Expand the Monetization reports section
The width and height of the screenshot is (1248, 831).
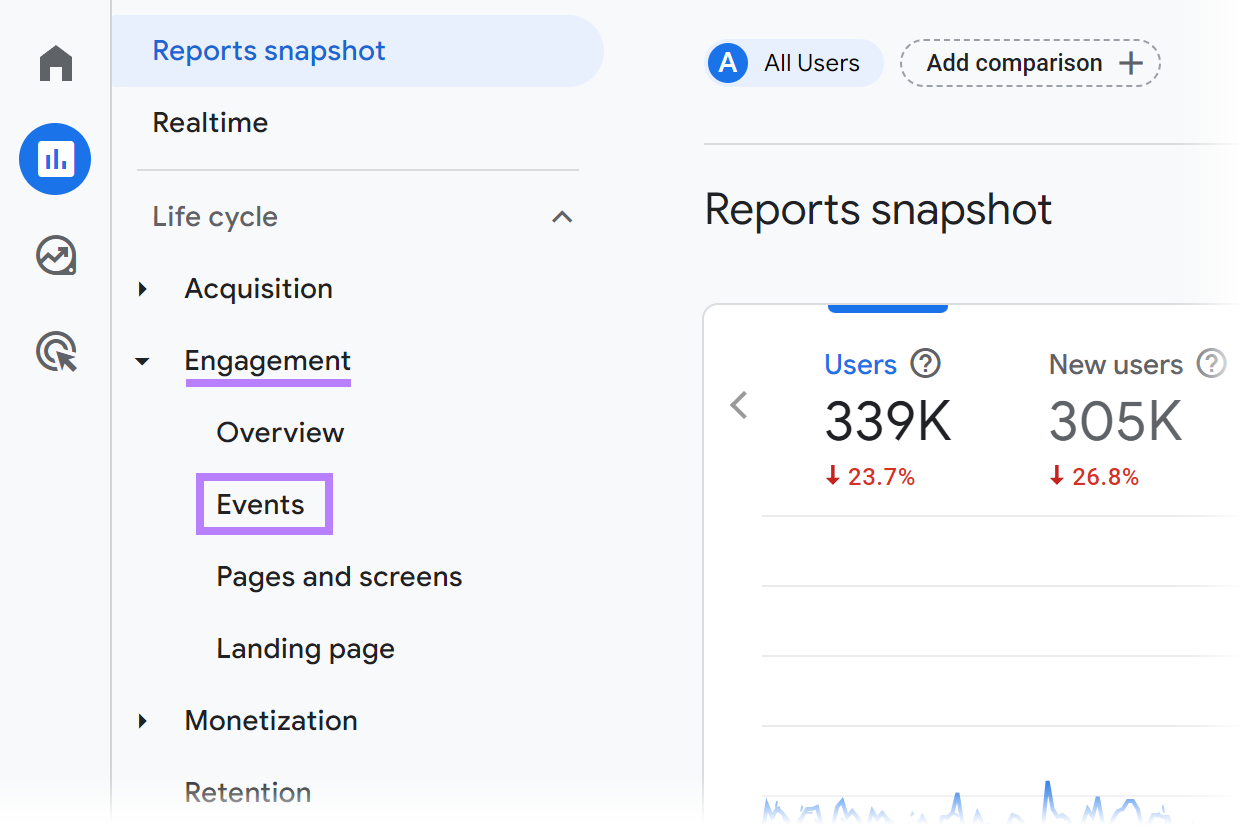pos(142,720)
